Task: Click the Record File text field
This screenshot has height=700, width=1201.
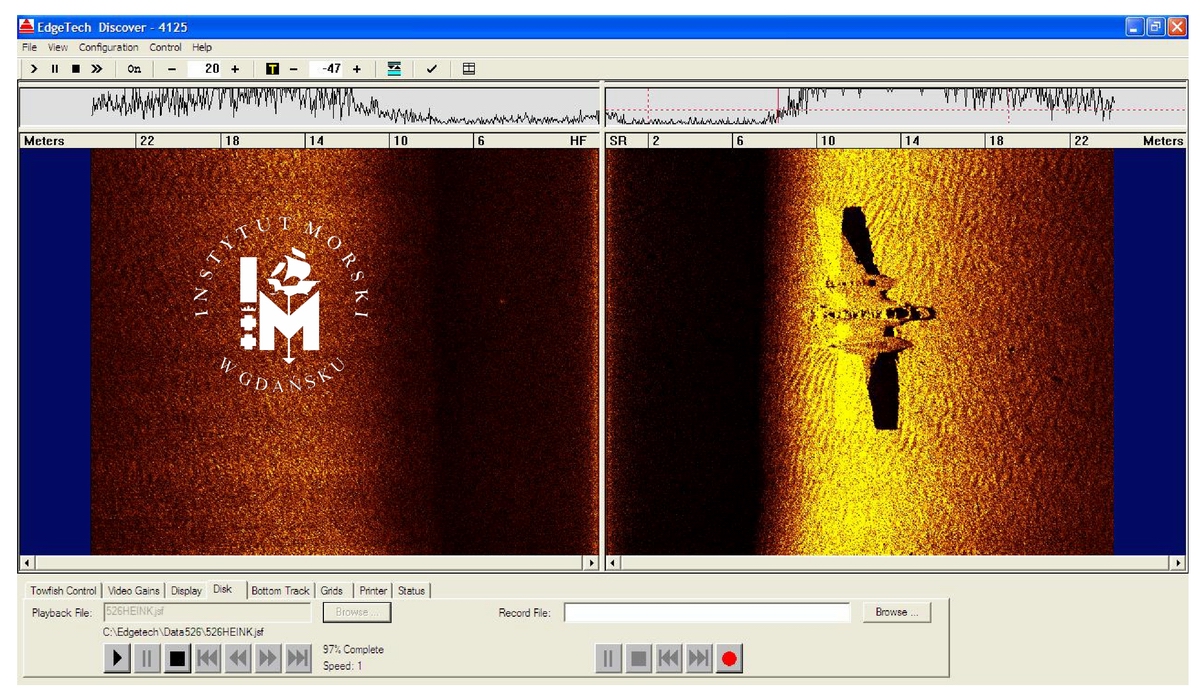Action: click(x=707, y=612)
